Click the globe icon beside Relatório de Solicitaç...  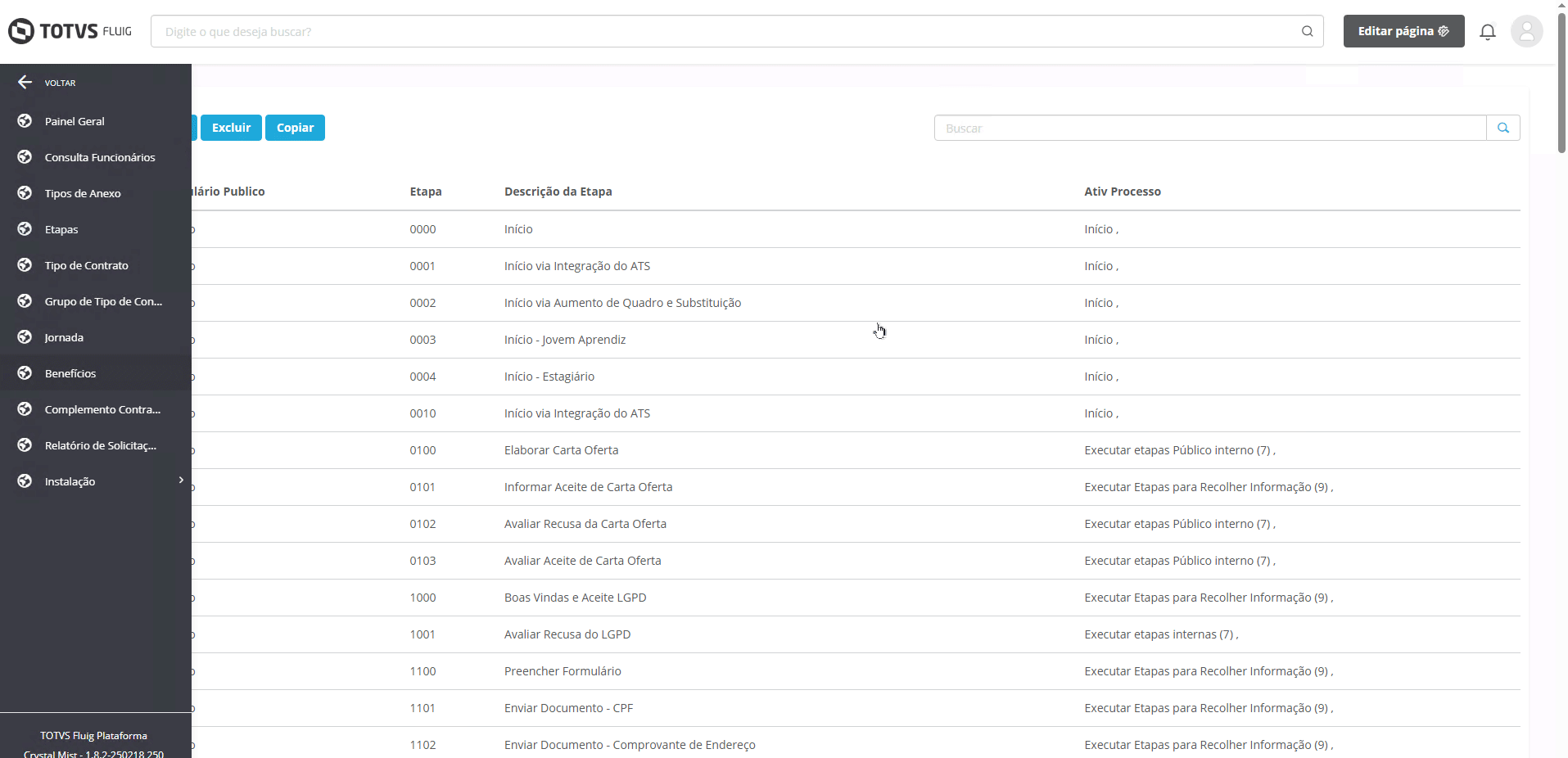point(25,444)
